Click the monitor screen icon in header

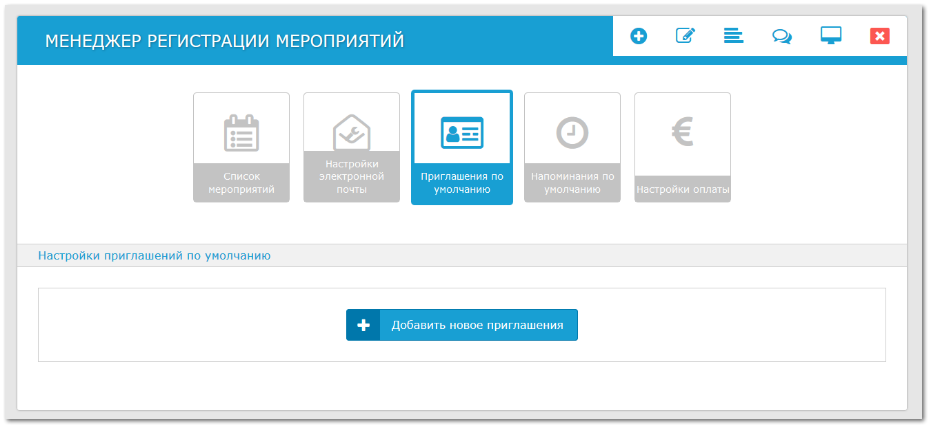830,36
